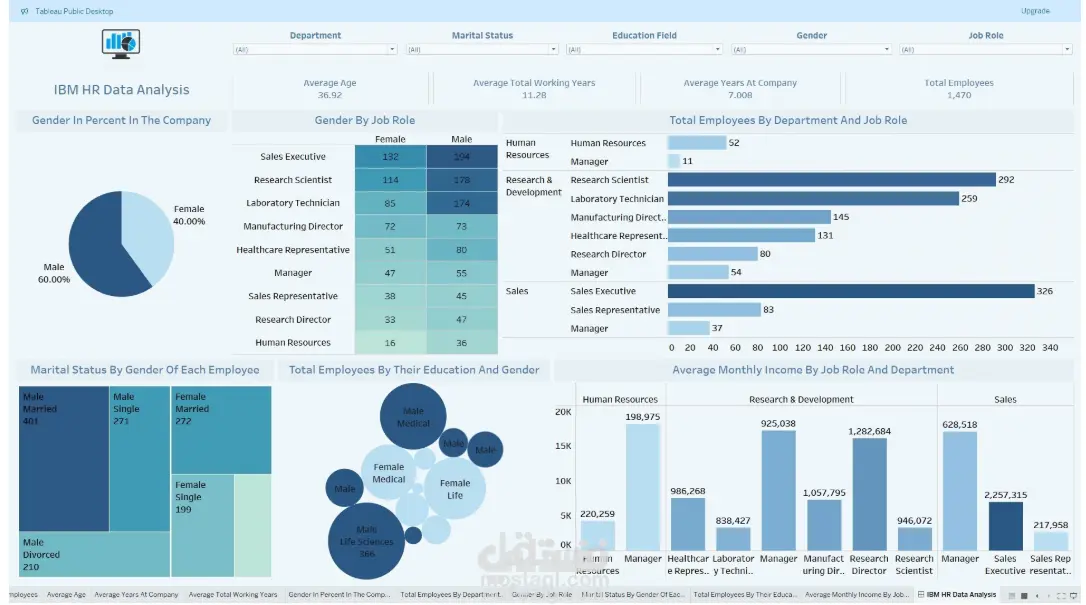The image size is (1086, 605).
Task: Expand the Education Field filter dropdown
Action: (x=644, y=50)
